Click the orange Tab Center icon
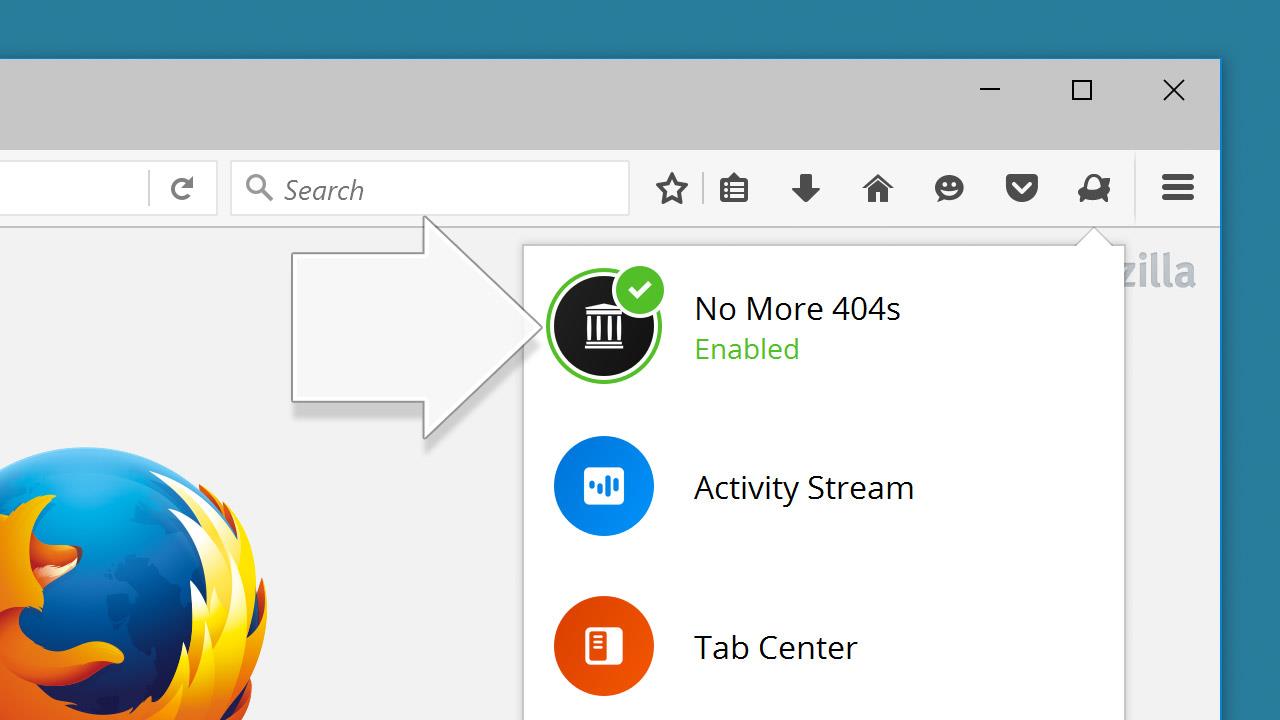 coord(604,646)
